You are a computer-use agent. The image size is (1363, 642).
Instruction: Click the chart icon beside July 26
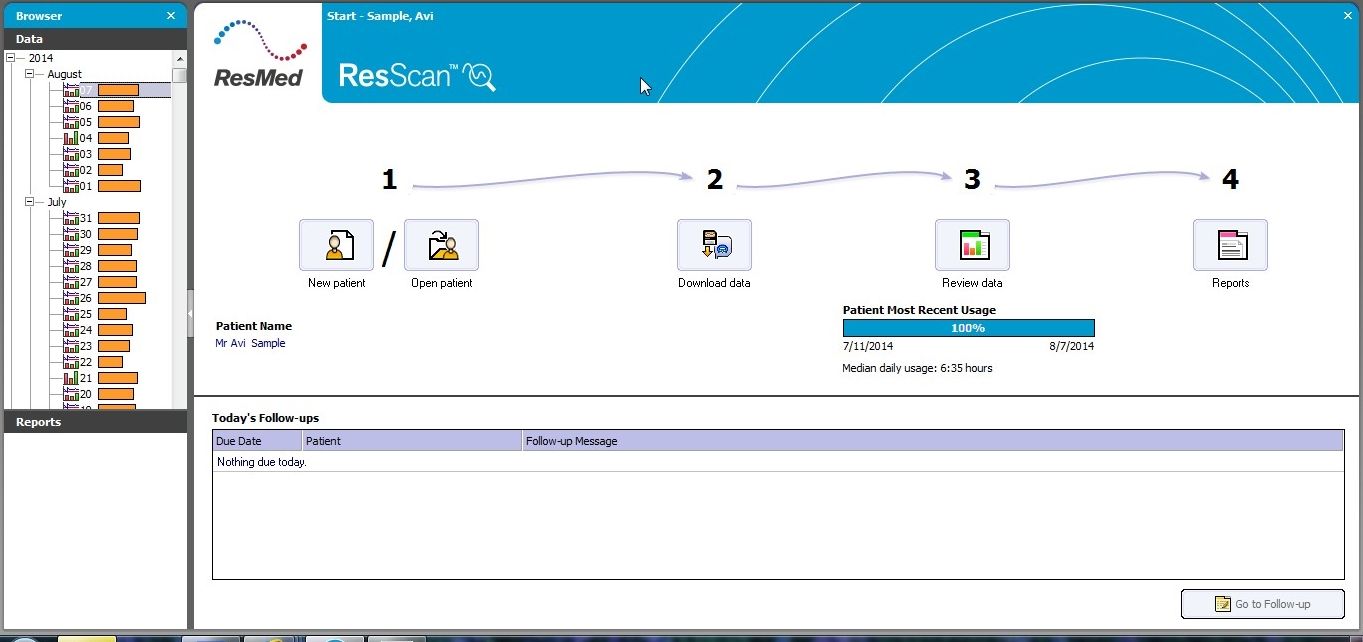[x=71, y=298]
